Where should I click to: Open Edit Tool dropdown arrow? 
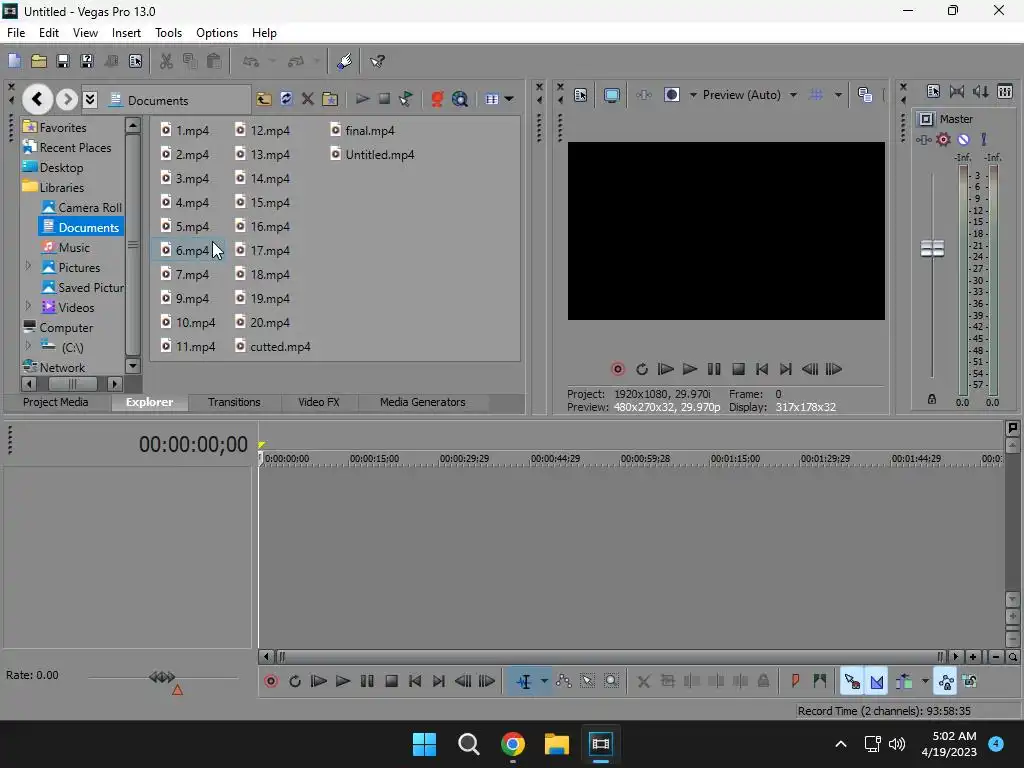(x=543, y=682)
